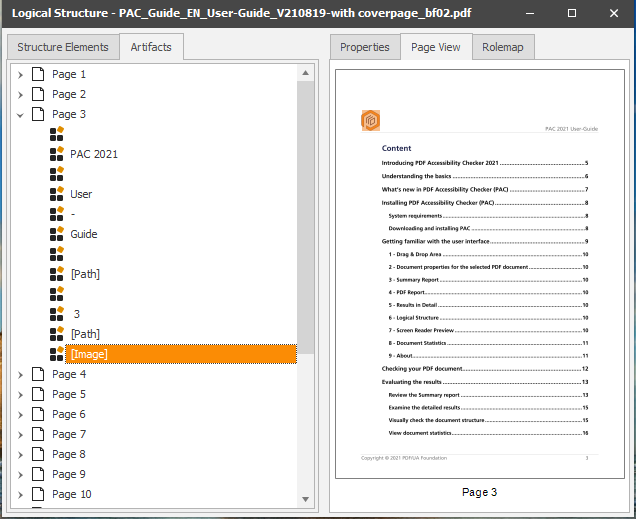Open the Rolemap tab

coord(503,47)
